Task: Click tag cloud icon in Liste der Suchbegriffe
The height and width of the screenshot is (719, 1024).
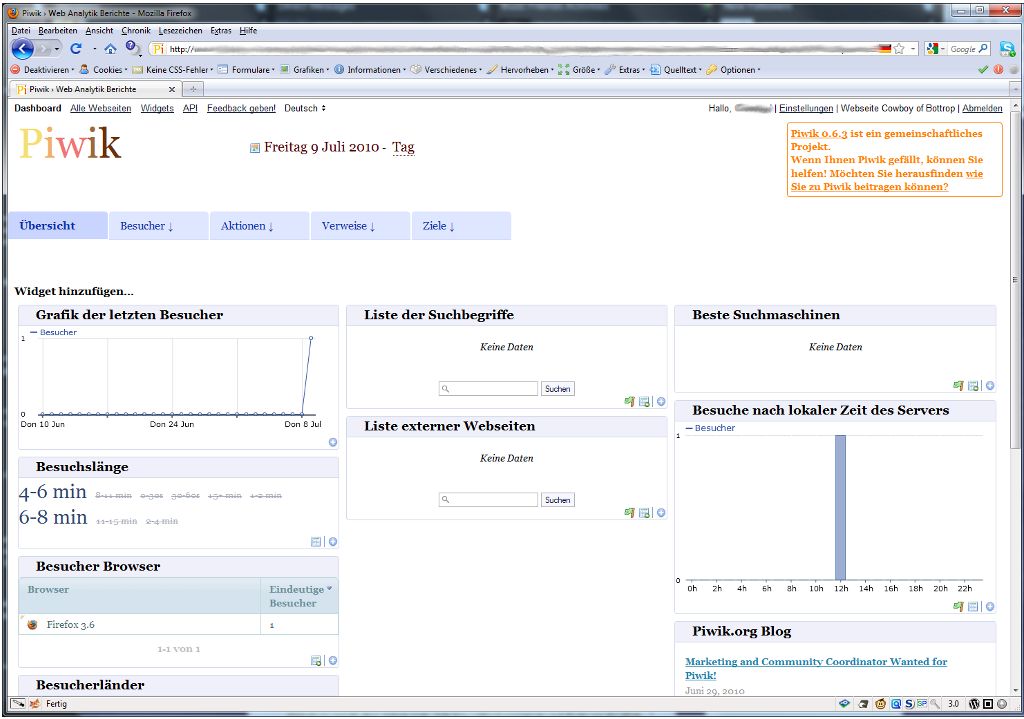Action: (x=630, y=402)
